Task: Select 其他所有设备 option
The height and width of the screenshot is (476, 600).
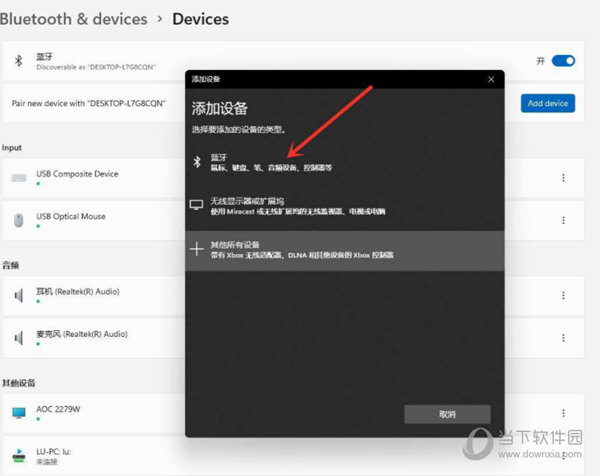Action: (344, 250)
